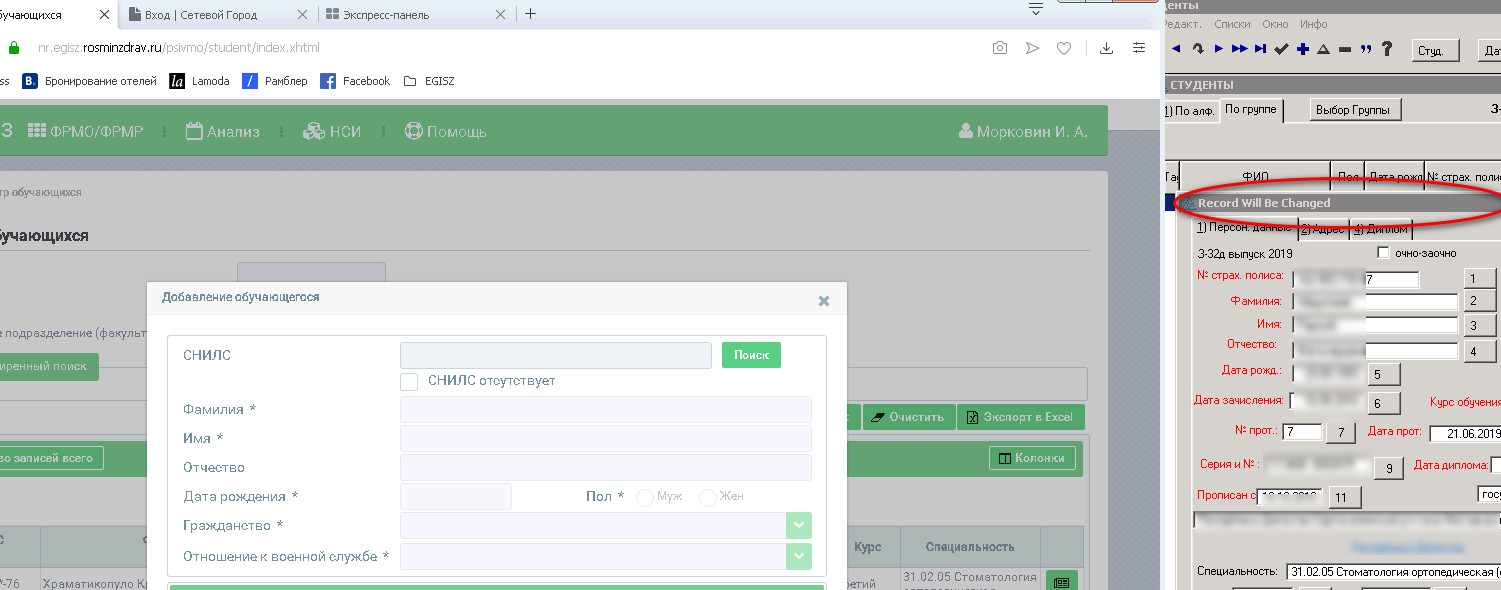Click the heart bookmark icon in address bar
1501x590 pixels.
click(x=1065, y=48)
